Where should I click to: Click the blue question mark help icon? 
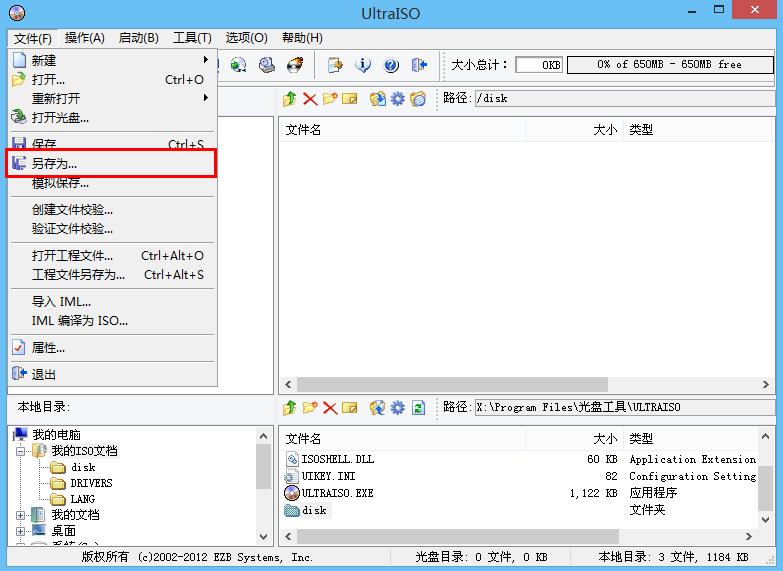(x=391, y=65)
